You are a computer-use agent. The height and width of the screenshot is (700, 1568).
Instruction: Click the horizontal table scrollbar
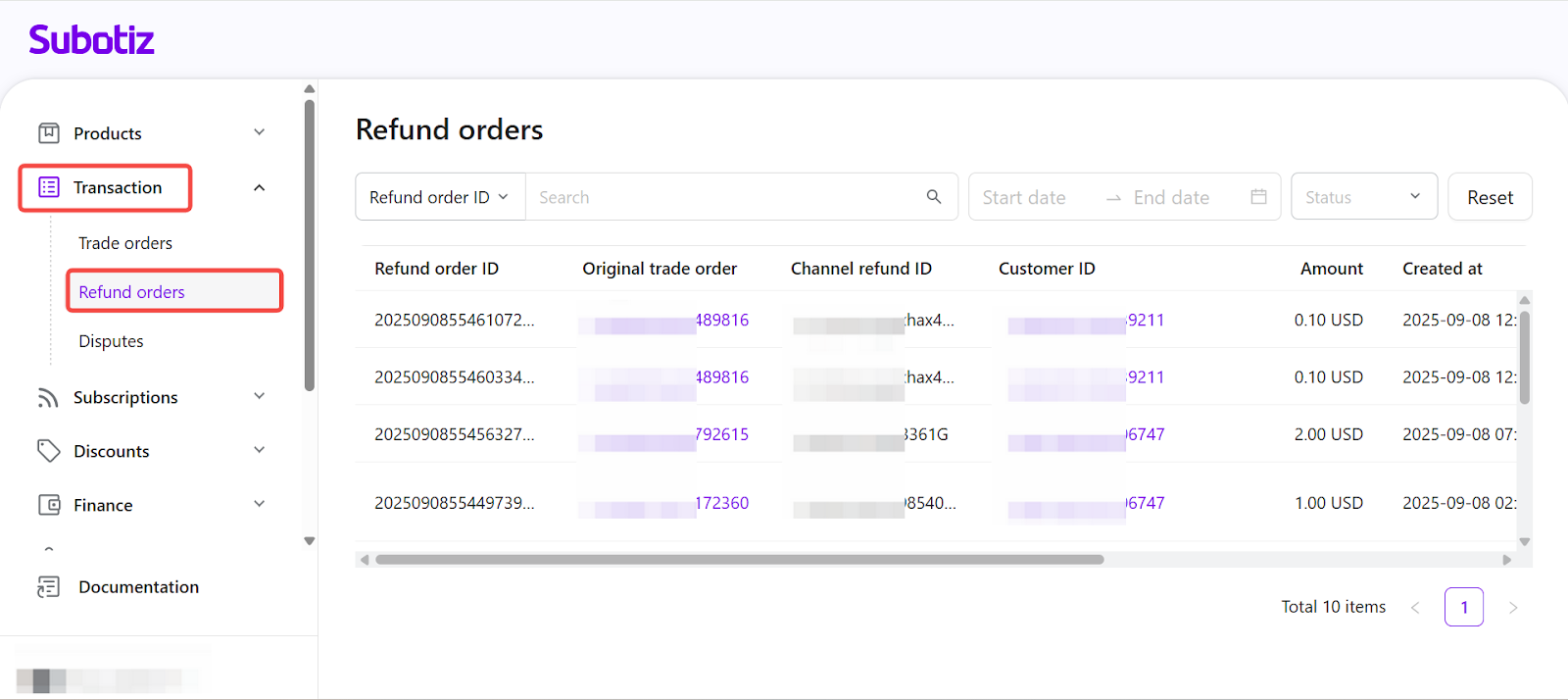[739, 560]
